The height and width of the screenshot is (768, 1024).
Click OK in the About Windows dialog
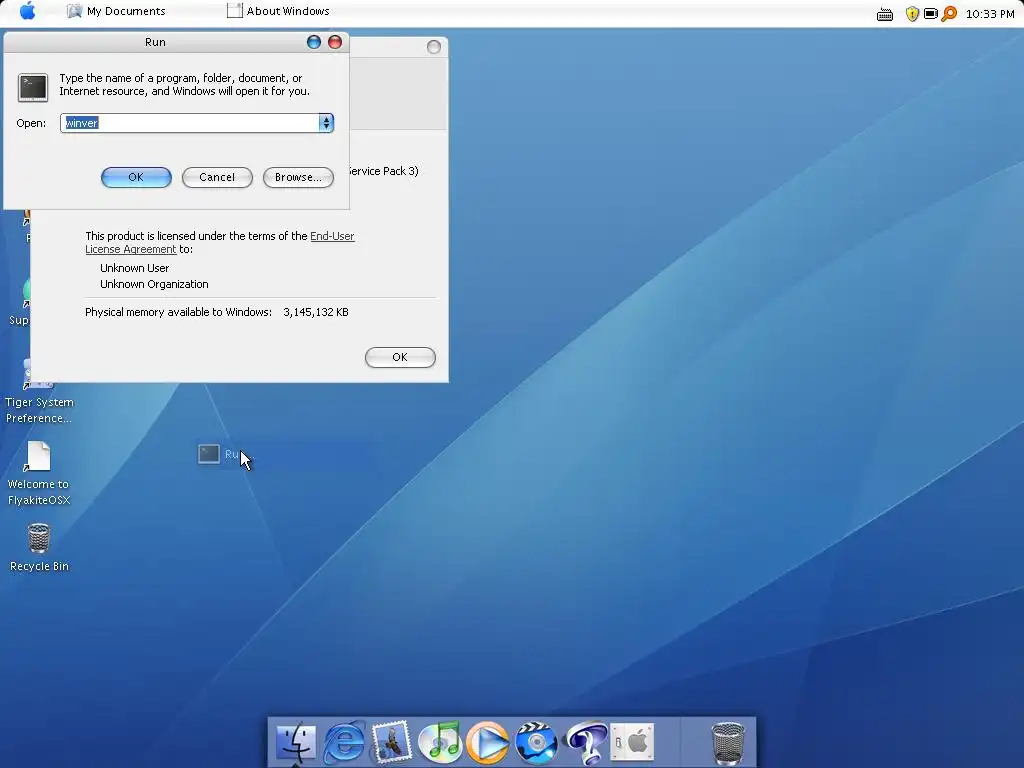(x=400, y=357)
